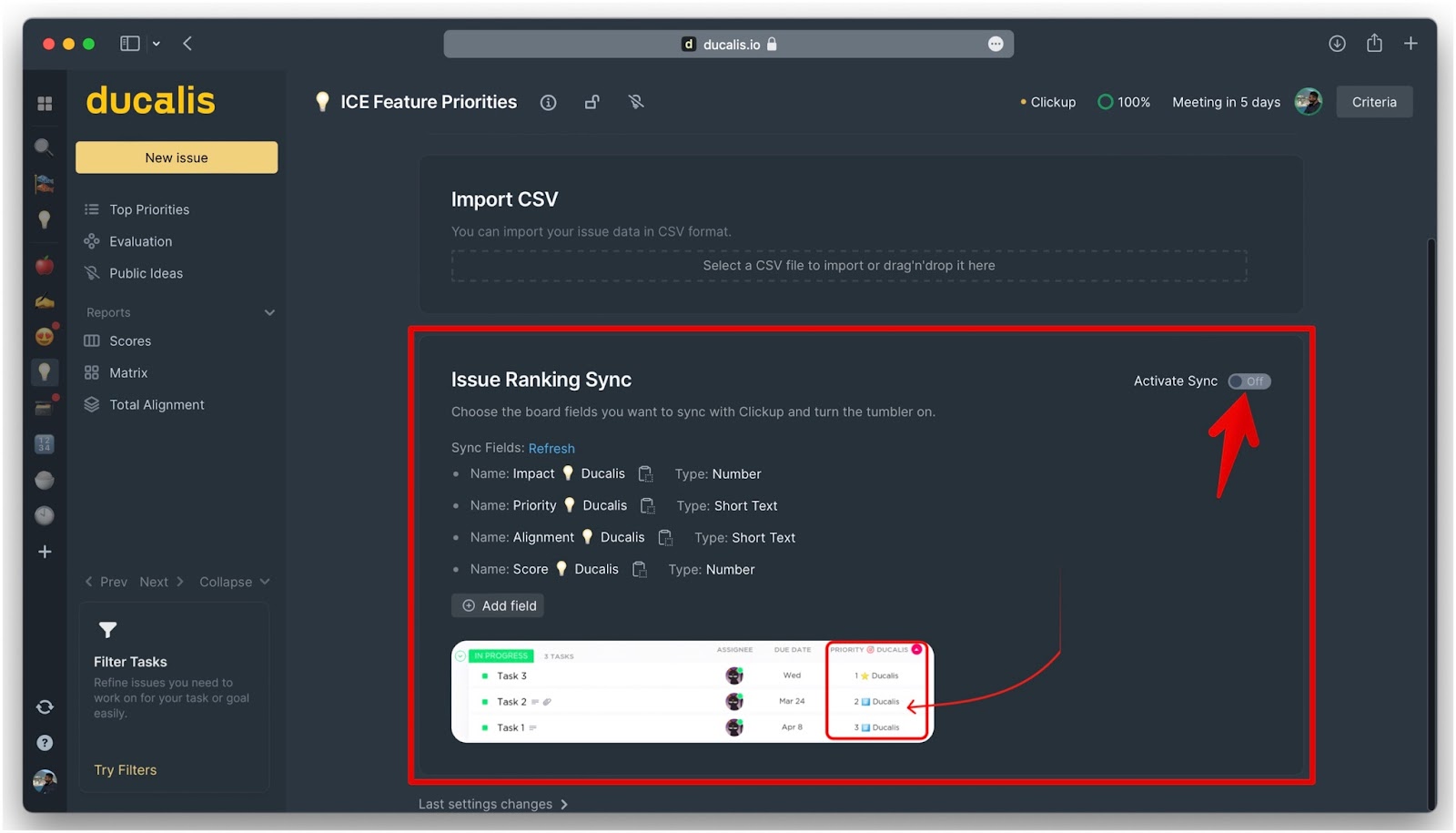Image resolution: width=1456 pixels, height=833 pixels.
Task: Click the Safari downloads icon
Action: 1337,44
